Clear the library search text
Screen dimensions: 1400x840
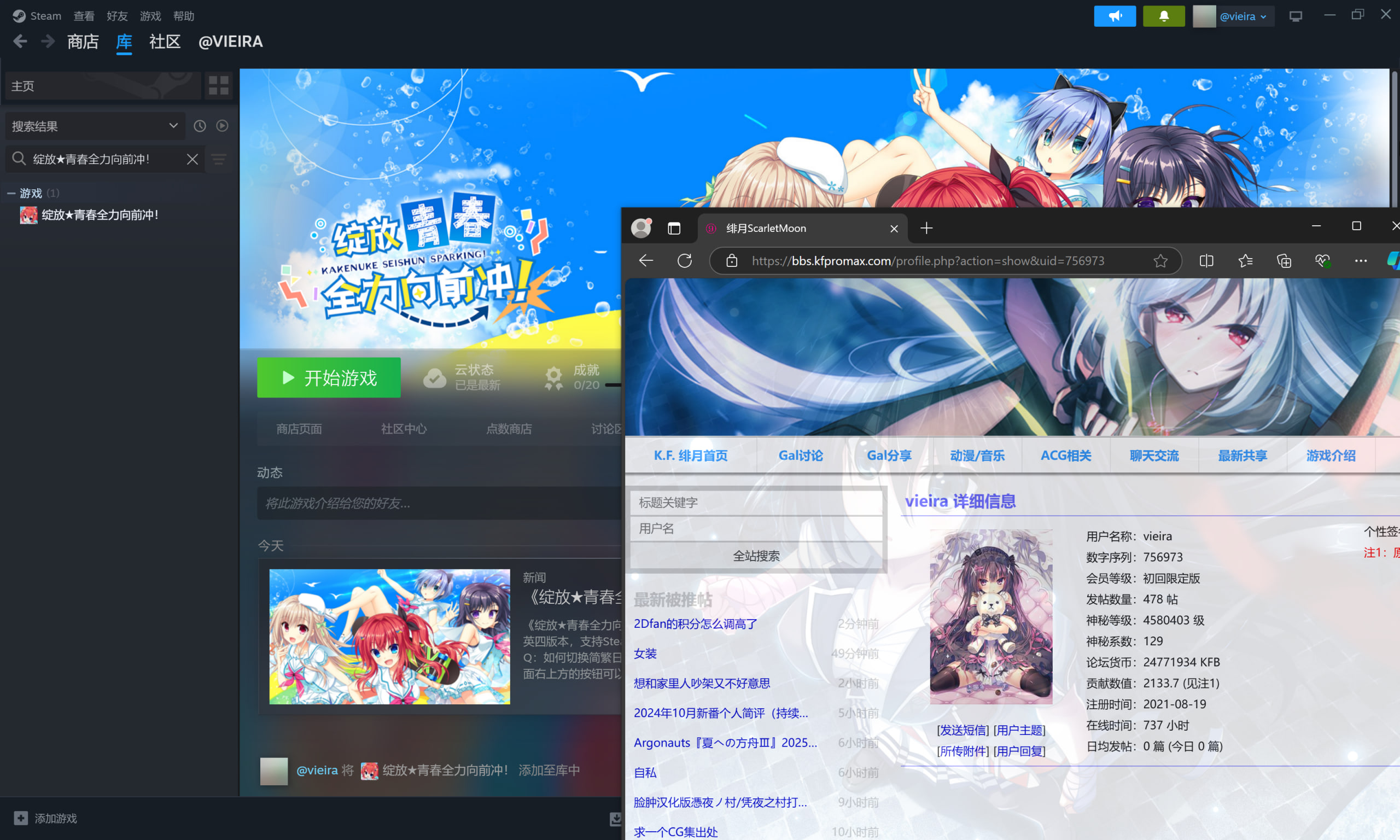point(192,159)
